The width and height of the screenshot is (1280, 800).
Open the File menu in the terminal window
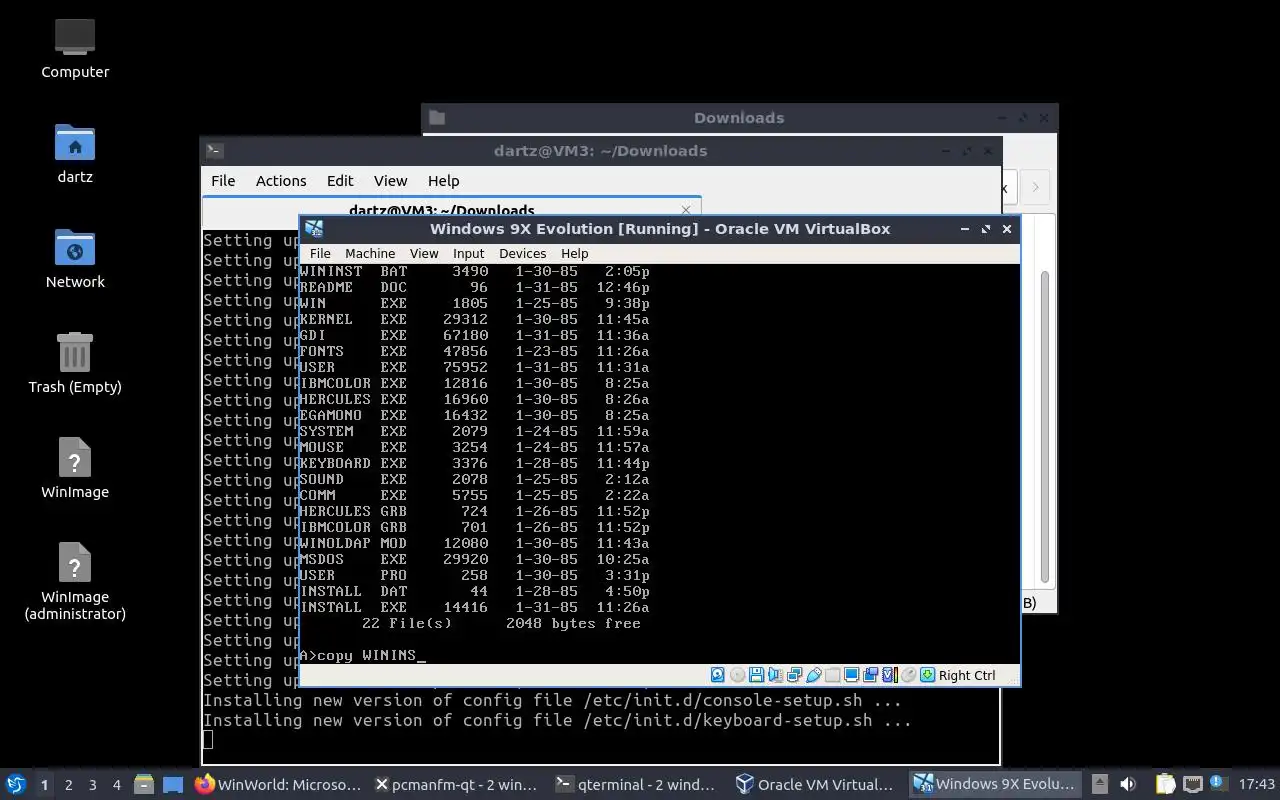[x=223, y=181]
